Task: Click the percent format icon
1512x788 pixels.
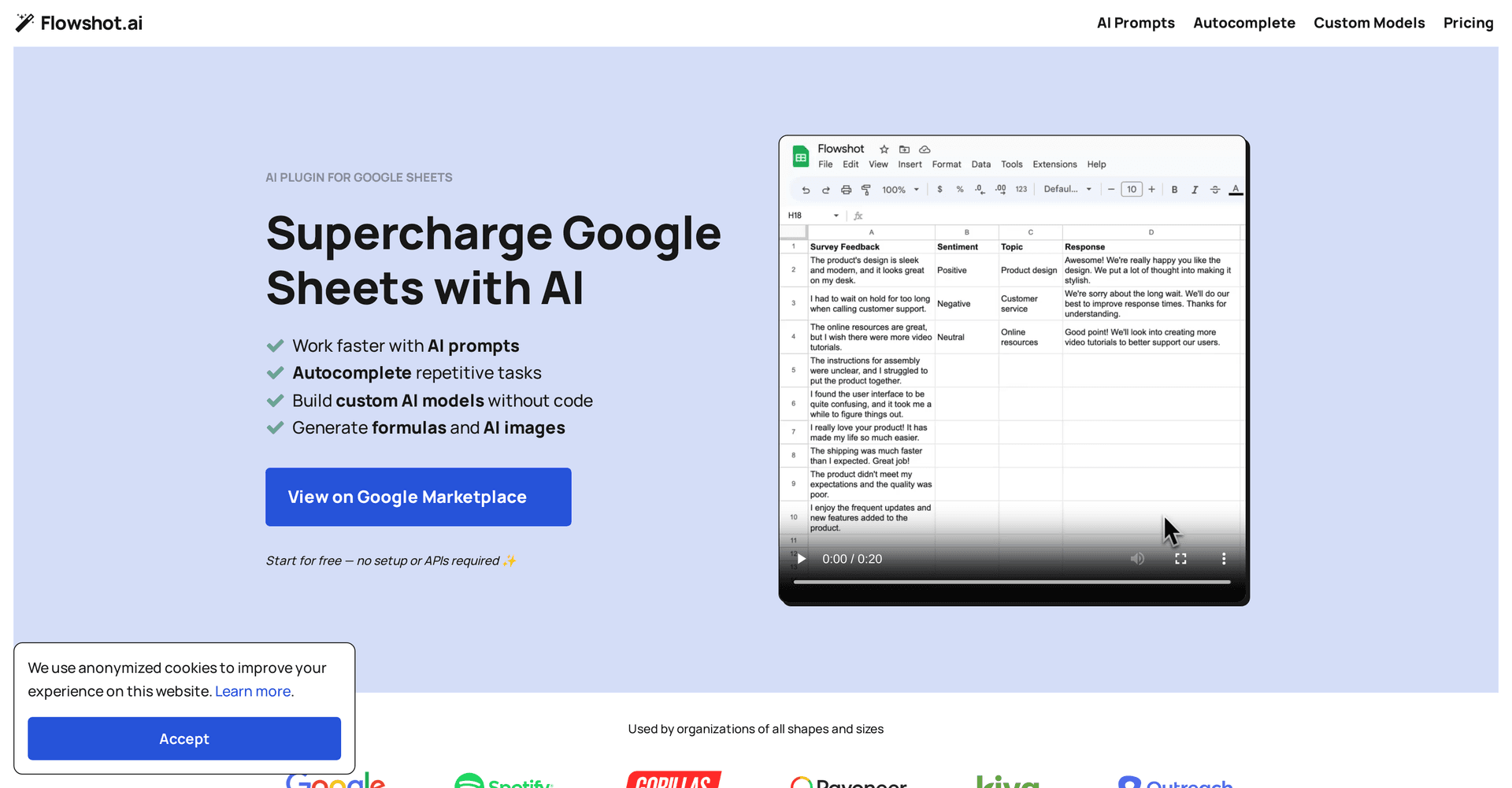Action: [x=960, y=190]
